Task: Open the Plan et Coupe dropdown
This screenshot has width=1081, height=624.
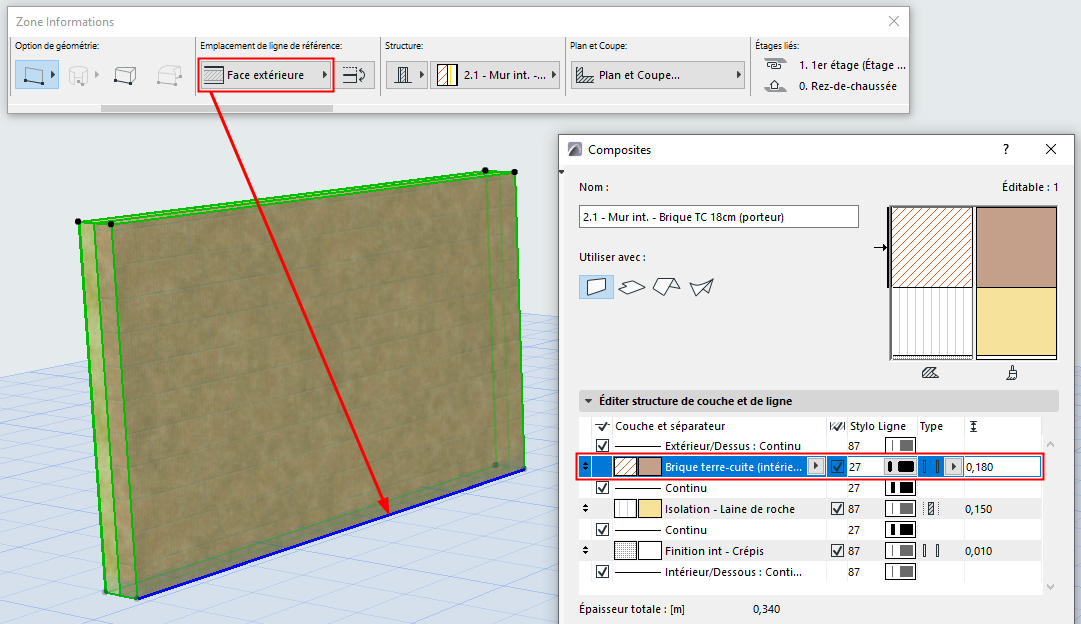Action: click(657, 75)
